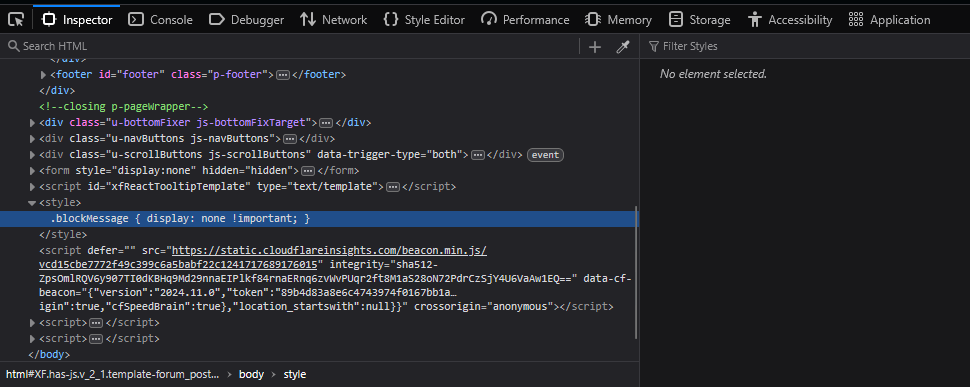Click the markup panel vertical scrollbar

(x=637, y=272)
